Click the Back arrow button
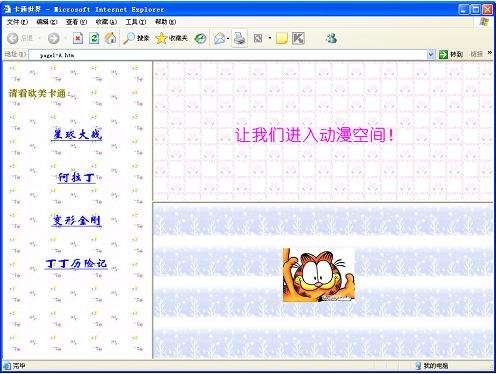496x374 pixels. tap(13, 38)
